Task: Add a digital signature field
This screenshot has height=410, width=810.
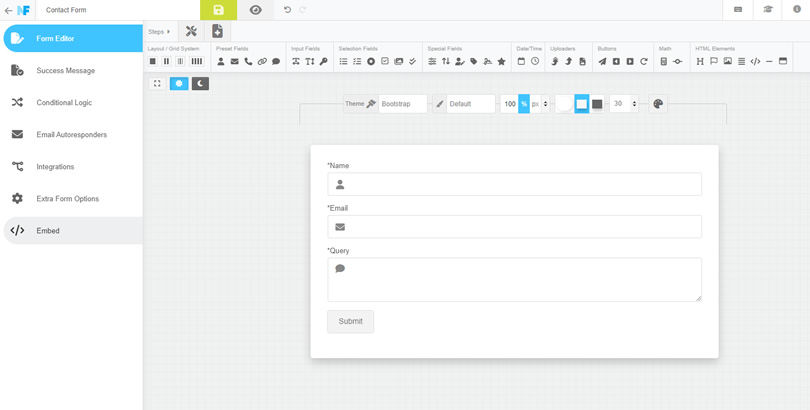Action: point(488,61)
